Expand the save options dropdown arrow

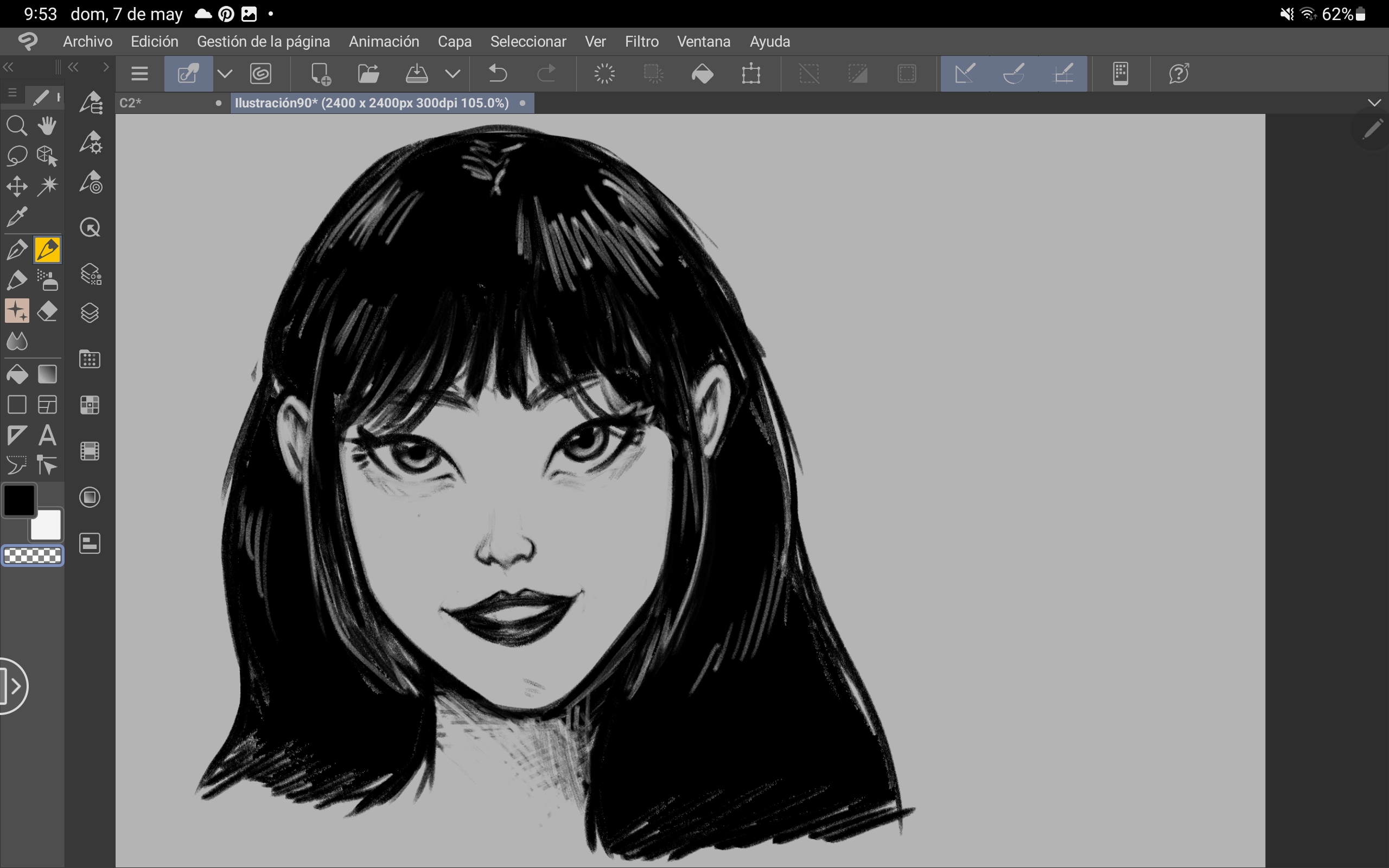pos(453,73)
